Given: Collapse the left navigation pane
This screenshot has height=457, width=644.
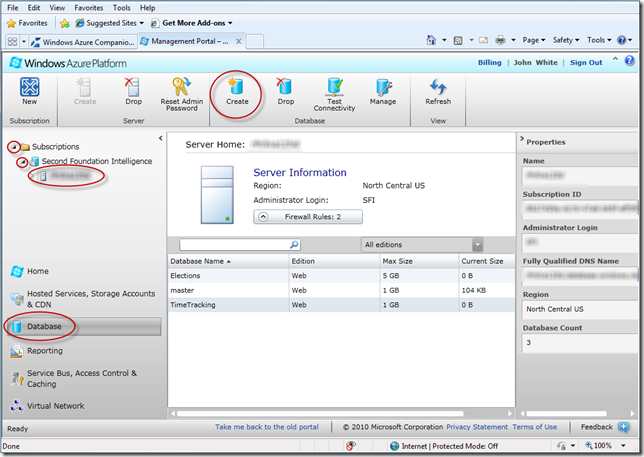Looking at the screenshot, I should [161, 138].
